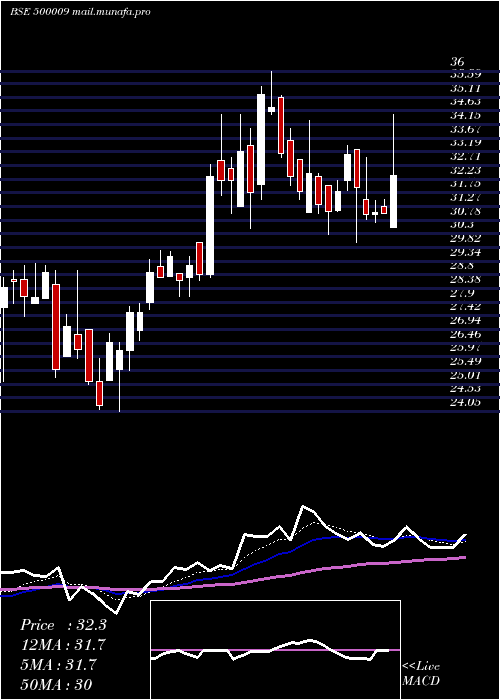
Task: Click the 25.01 price axis label
Action: (x=465, y=376)
